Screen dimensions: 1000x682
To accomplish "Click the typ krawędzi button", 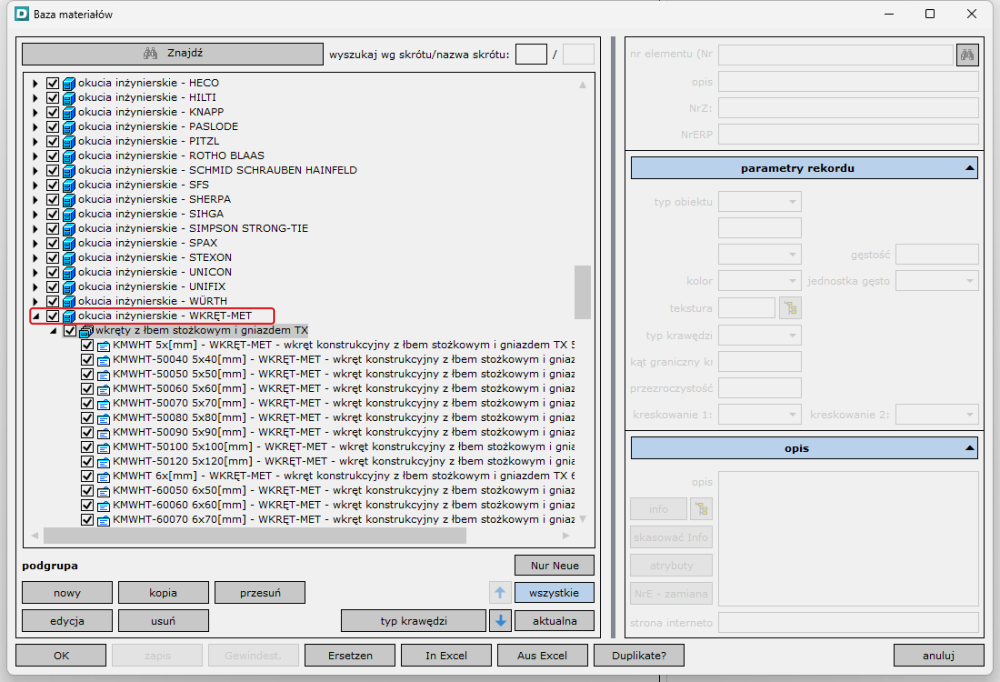I will click(413, 621).
